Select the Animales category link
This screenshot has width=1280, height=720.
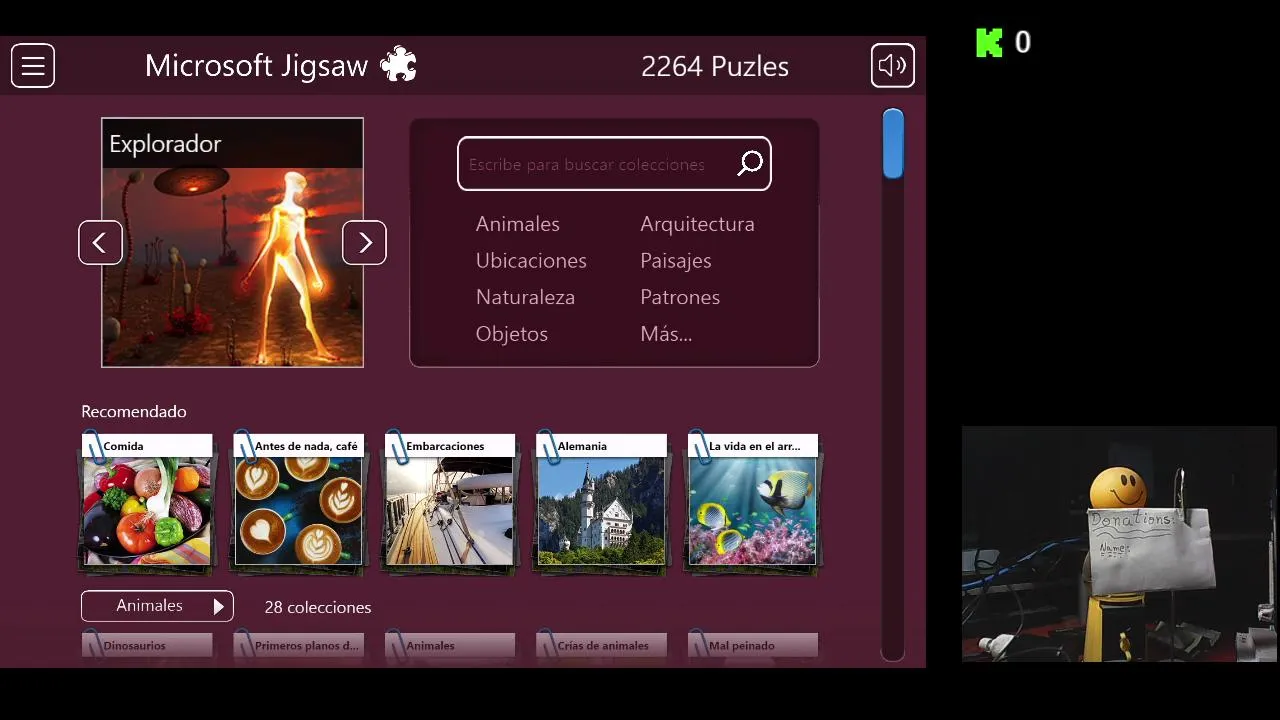[x=517, y=224]
